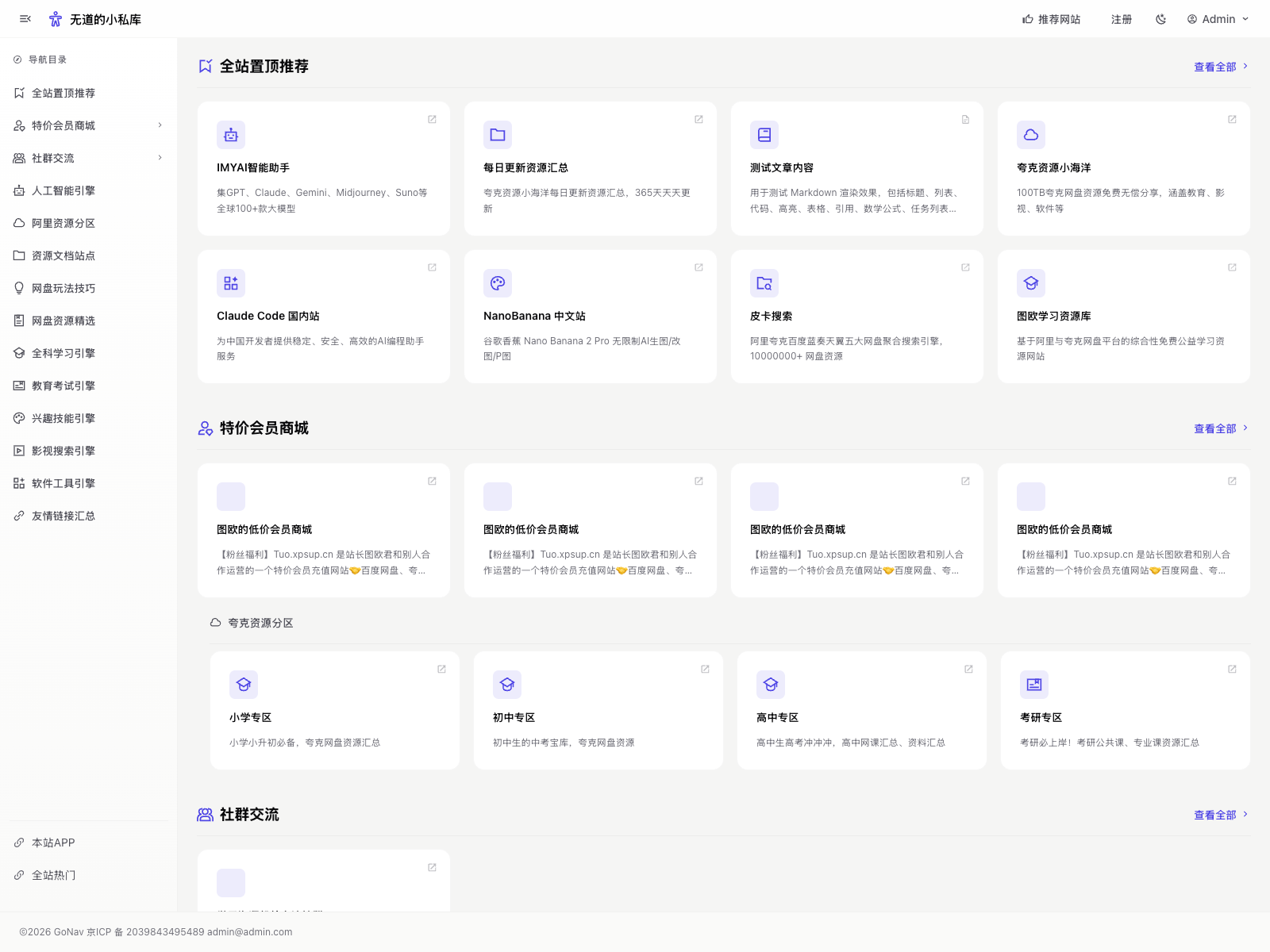Click the graduation cap icon on 图欧学习资源库 card
The width and height of the screenshot is (1270, 952).
[x=1031, y=283]
